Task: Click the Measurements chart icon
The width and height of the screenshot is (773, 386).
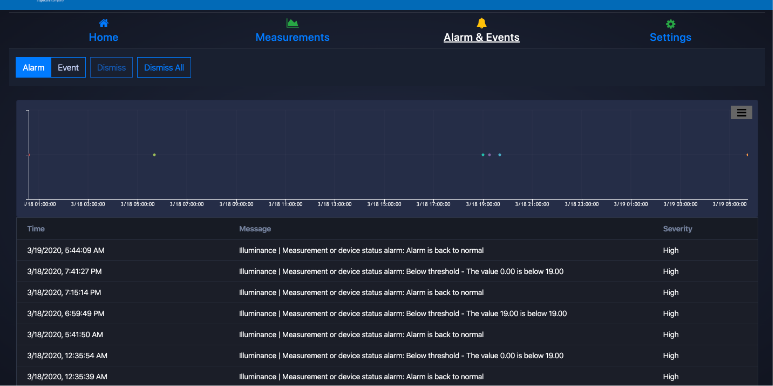Action: coord(292,23)
